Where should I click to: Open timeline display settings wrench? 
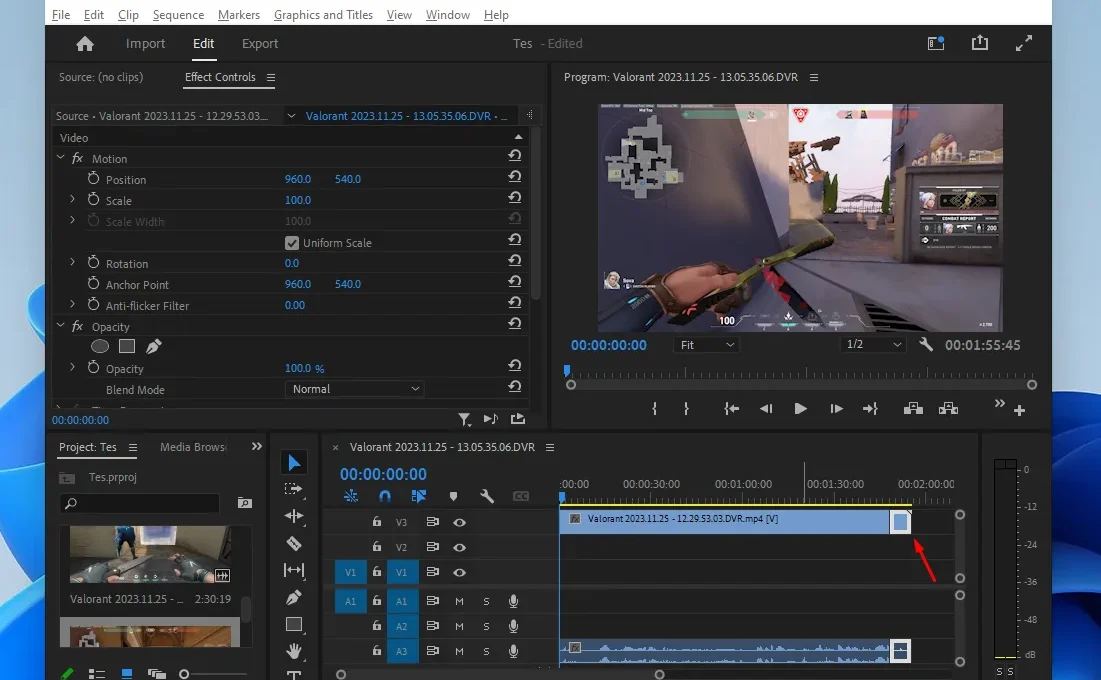click(487, 496)
